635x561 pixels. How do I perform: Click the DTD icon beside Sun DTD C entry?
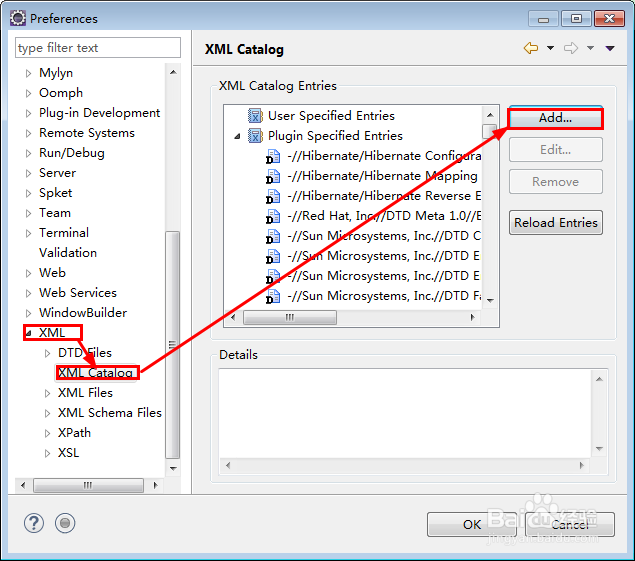point(273,236)
